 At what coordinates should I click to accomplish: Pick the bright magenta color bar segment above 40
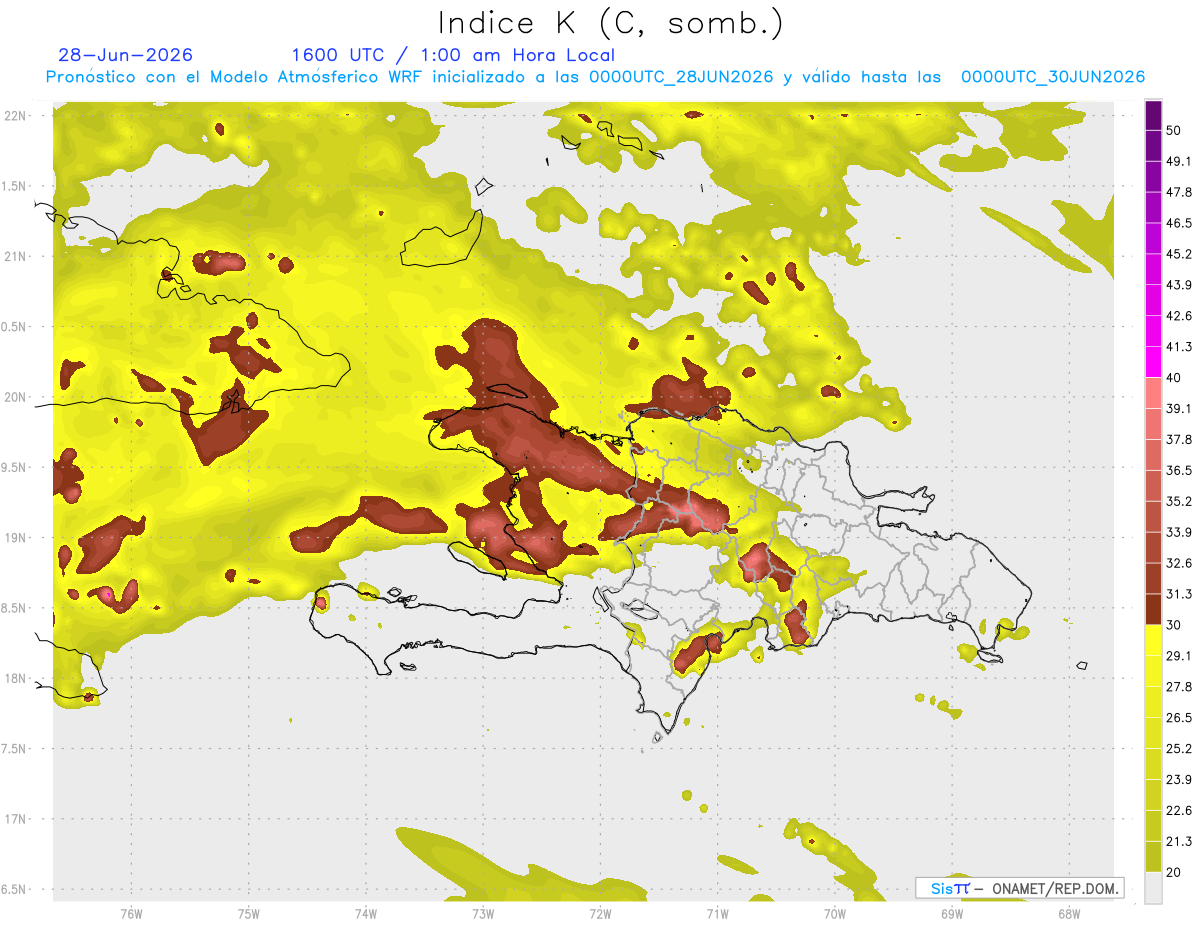(x=1153, y=362)
